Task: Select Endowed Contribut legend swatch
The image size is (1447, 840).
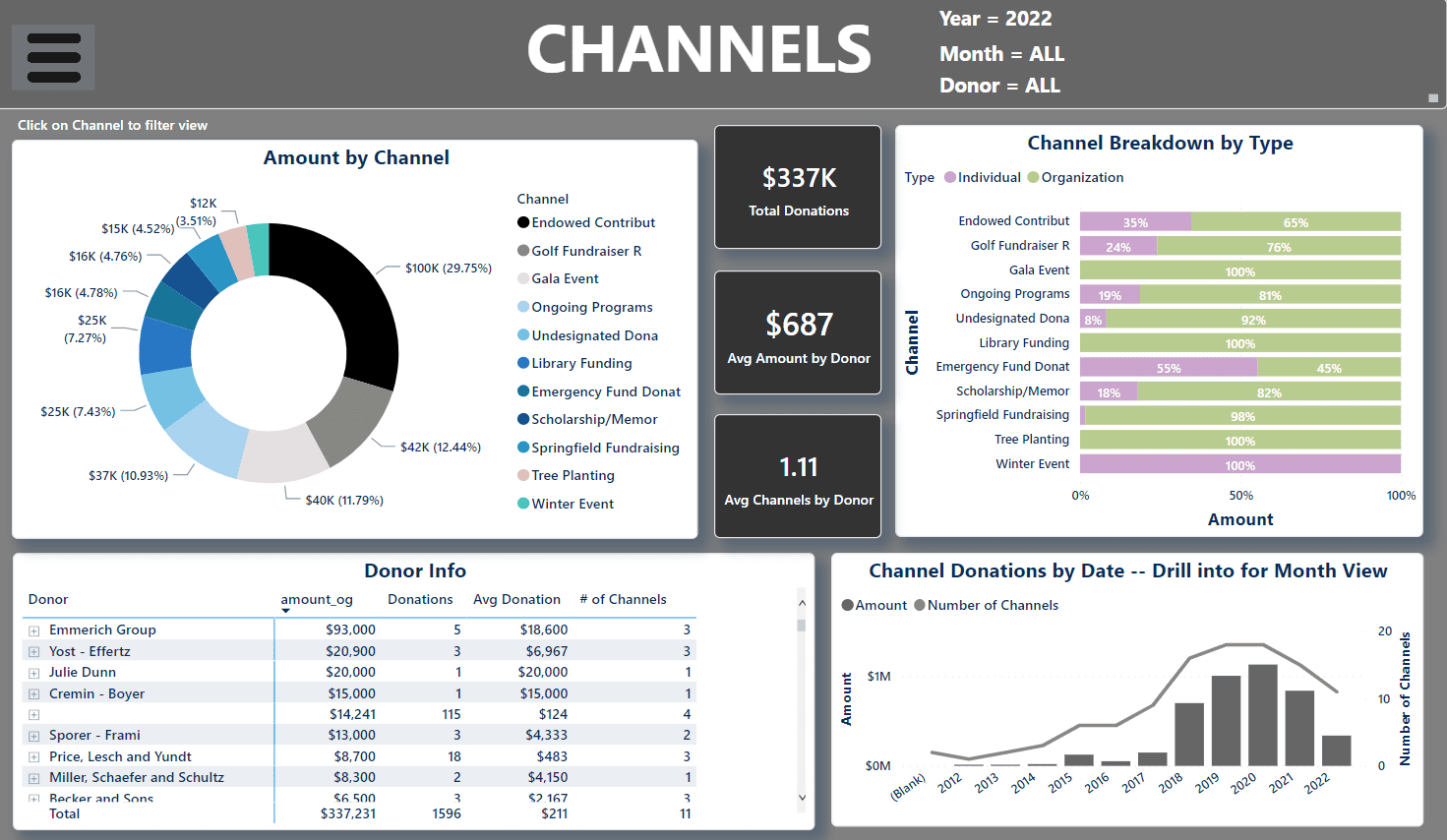Action: pos(523,223)
